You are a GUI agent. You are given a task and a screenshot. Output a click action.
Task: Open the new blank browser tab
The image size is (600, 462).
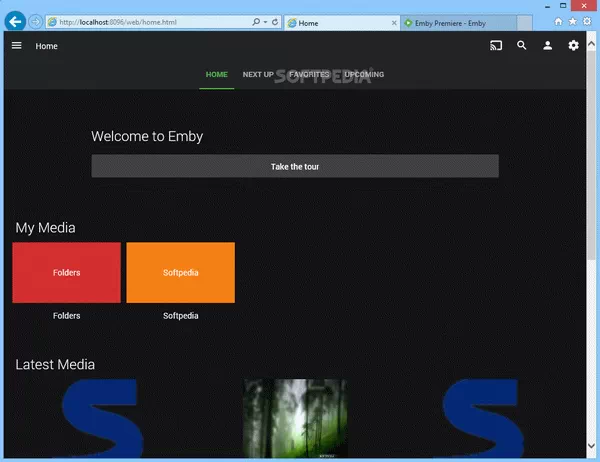[524, 23]
